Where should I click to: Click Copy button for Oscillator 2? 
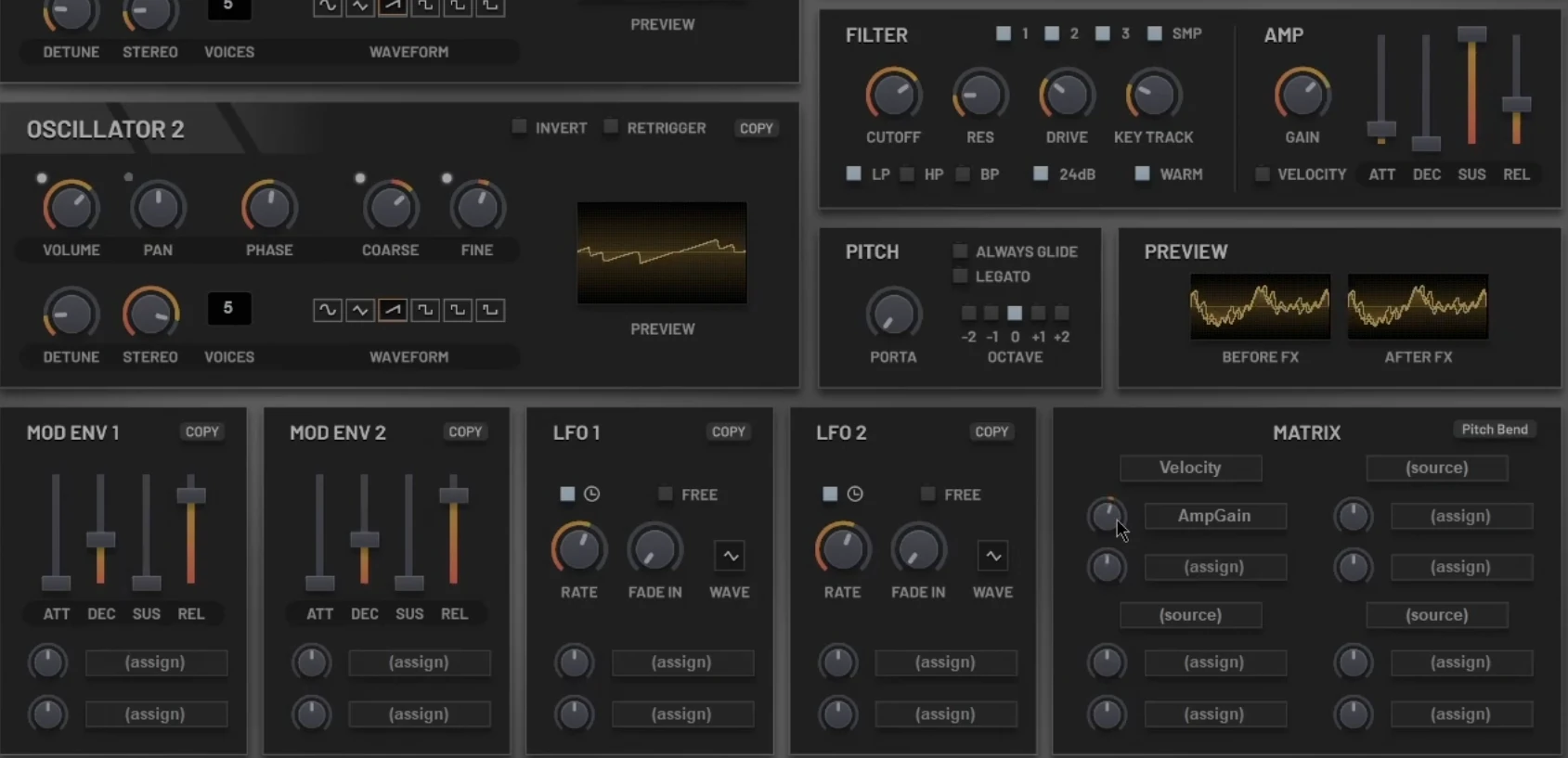coord(756,128)
